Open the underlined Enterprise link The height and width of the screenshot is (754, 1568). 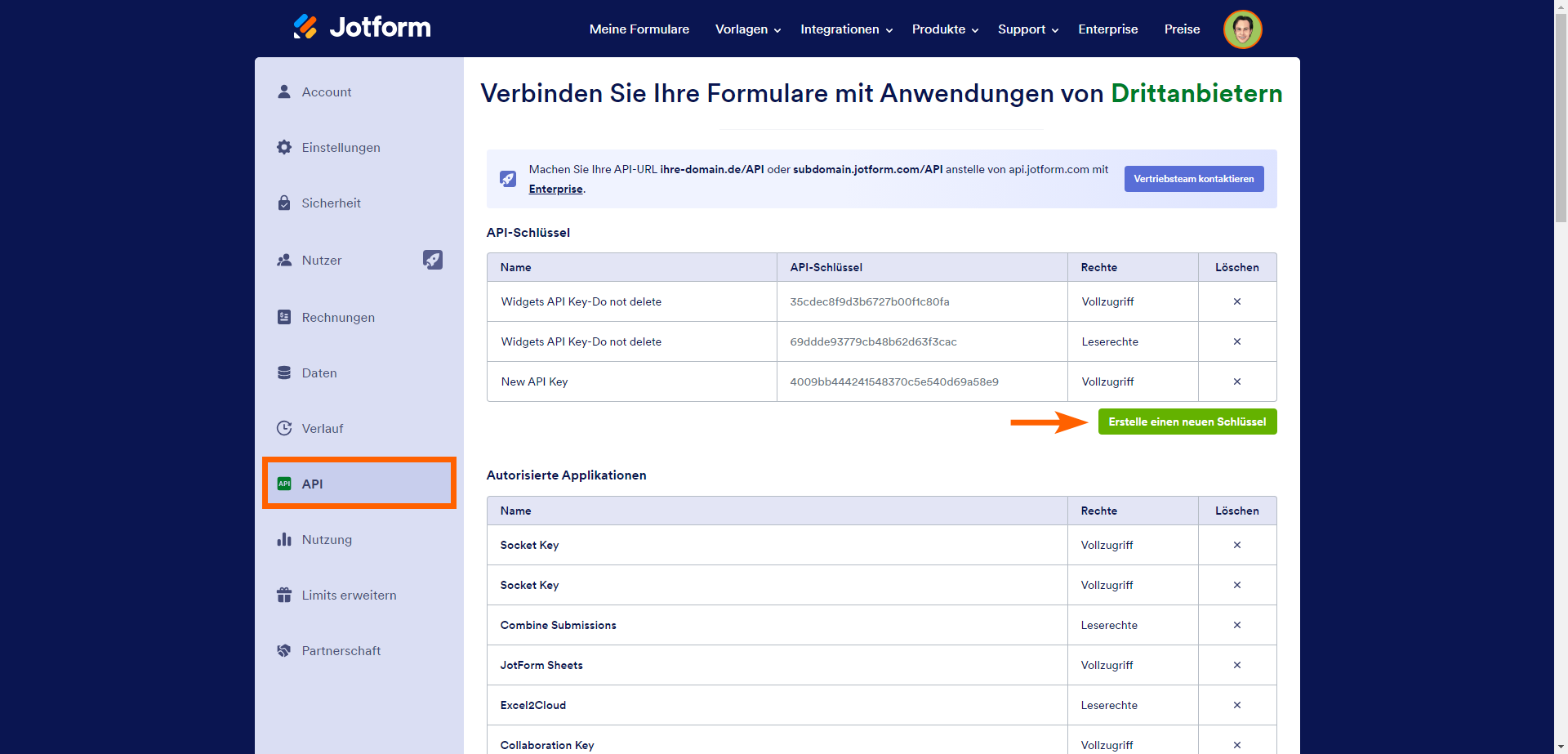pos(555,189)
